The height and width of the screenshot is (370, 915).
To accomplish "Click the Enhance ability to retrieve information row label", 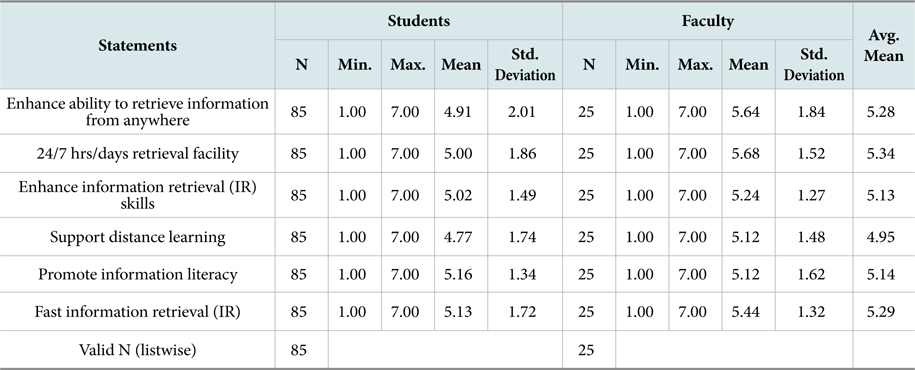I will click(x=137, y=111).
